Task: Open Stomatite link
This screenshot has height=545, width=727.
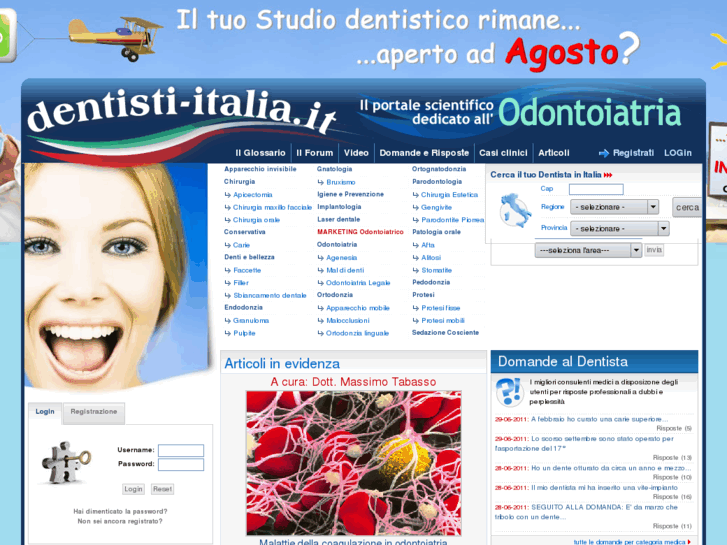Action: pyautogui.click(x=436, y=270)
